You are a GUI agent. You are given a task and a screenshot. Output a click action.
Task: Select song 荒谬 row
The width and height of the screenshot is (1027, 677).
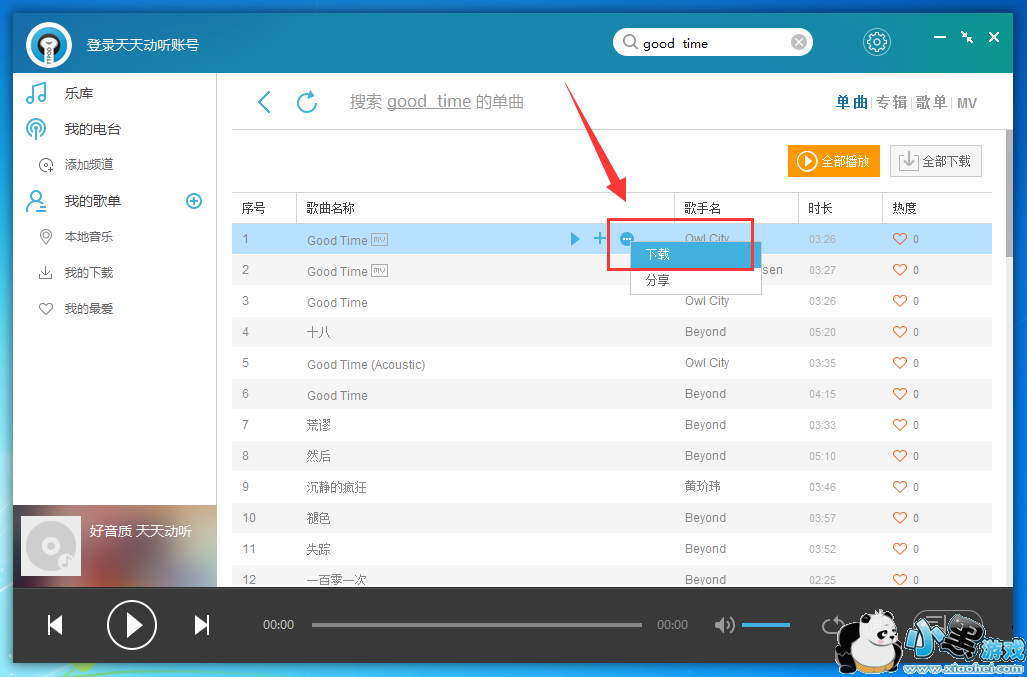click(x=612, y=425)
